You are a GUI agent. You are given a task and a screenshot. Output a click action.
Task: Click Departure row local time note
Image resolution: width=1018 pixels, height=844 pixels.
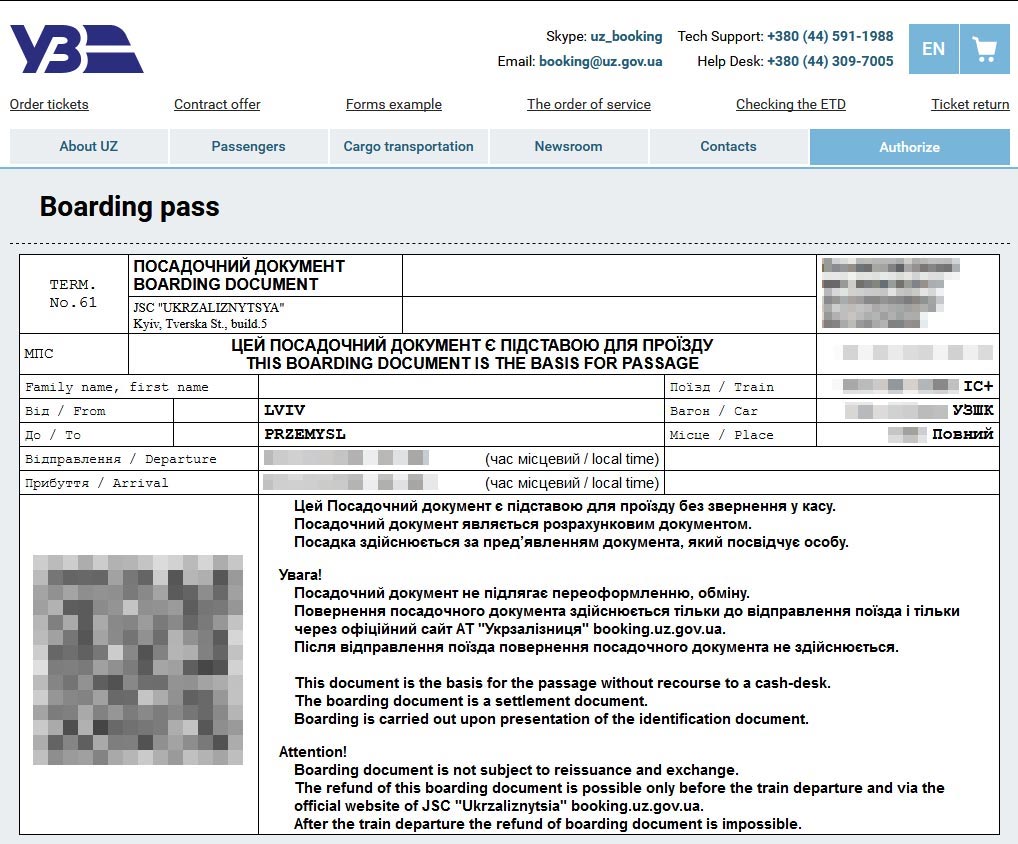pos(572,459)
